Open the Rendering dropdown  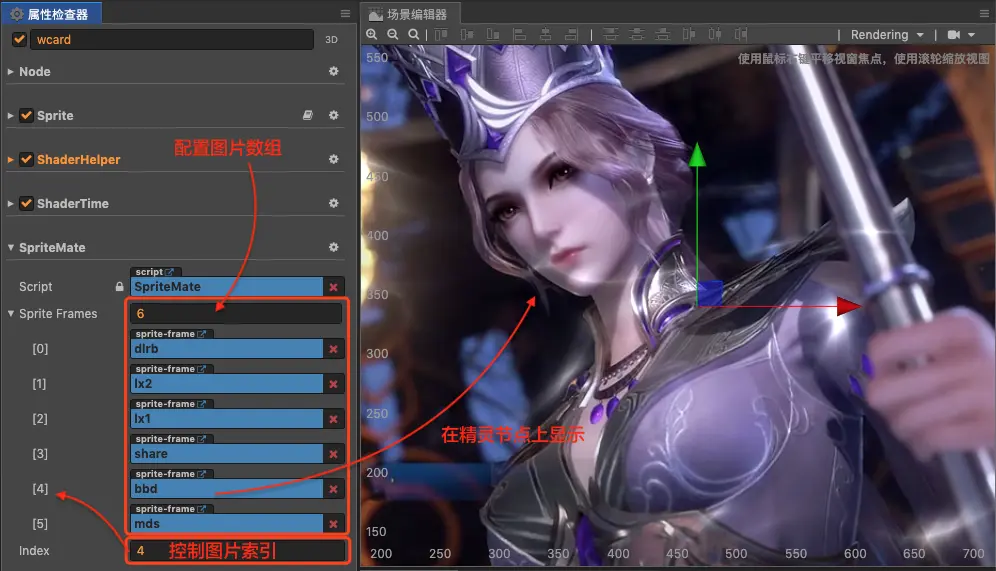(887, 35)
